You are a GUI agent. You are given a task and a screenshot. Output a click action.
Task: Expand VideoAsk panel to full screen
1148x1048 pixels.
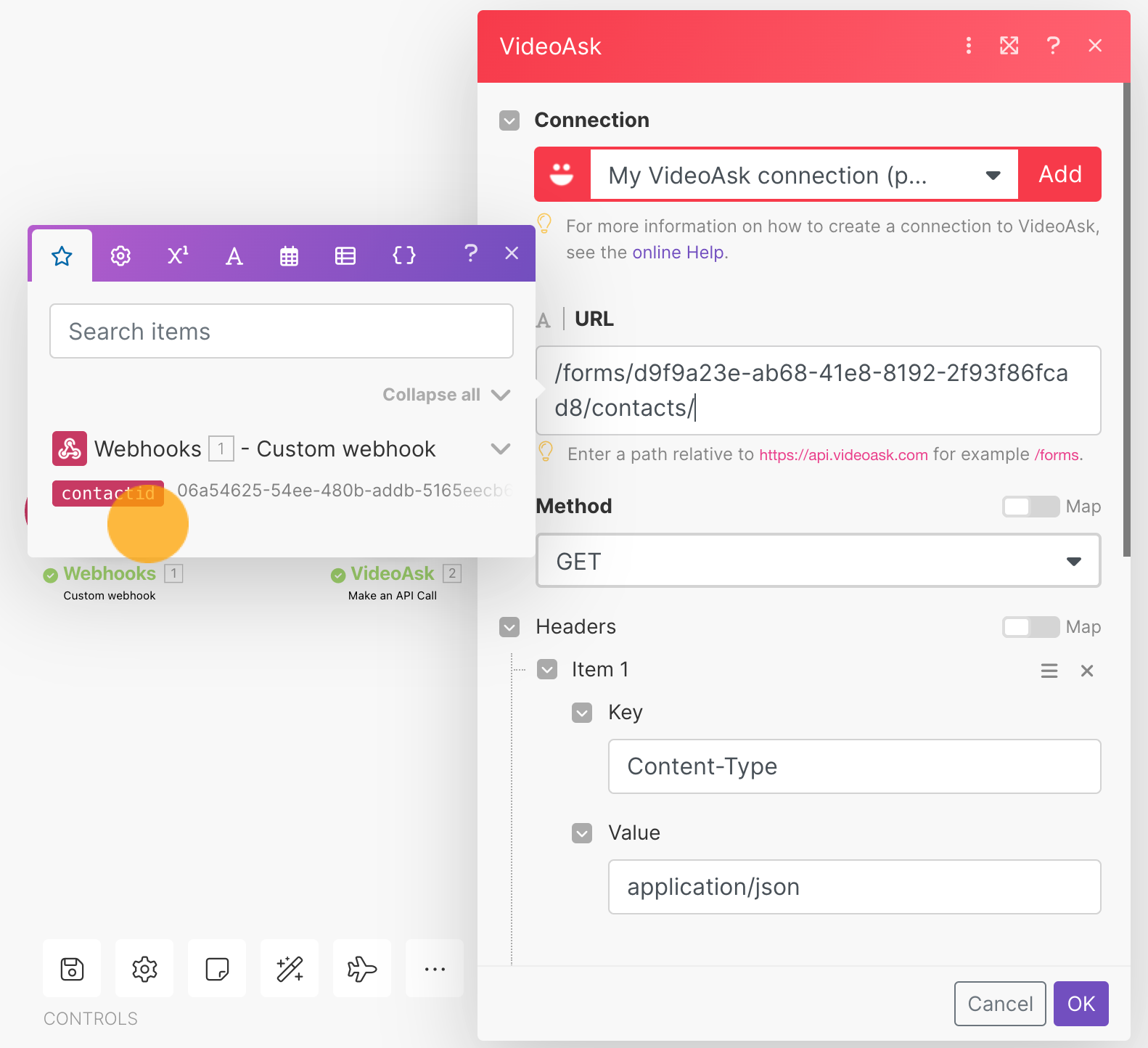(x=1009, y=46)
